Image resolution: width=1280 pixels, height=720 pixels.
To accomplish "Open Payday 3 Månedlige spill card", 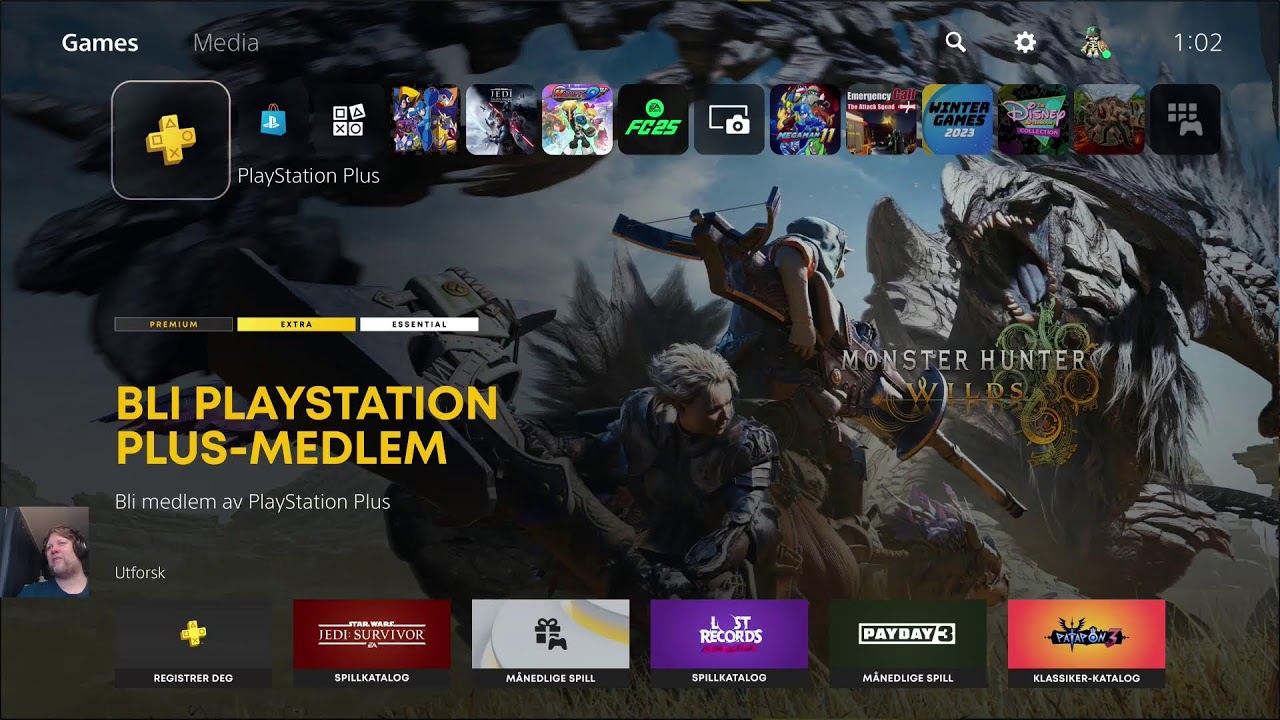I will 908,643.
